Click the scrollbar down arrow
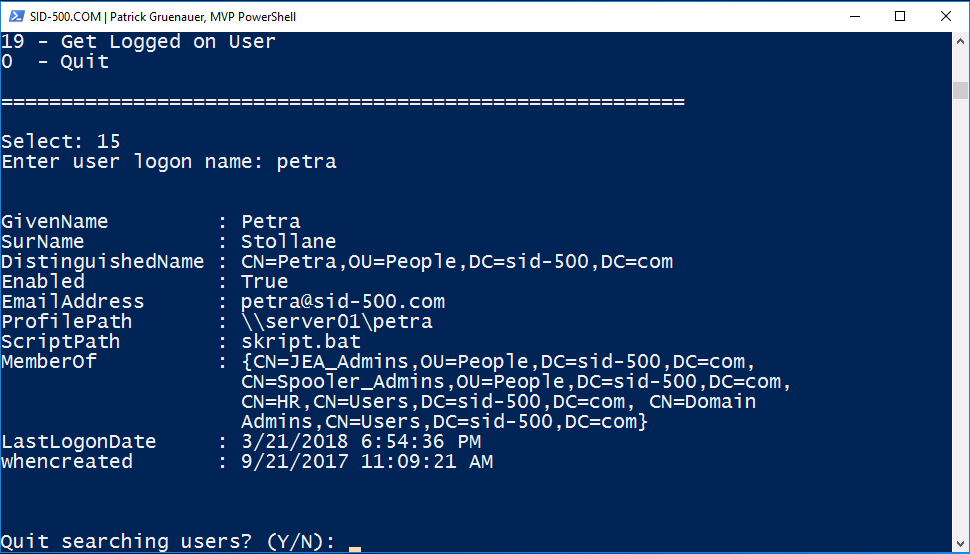 [960, 543]
